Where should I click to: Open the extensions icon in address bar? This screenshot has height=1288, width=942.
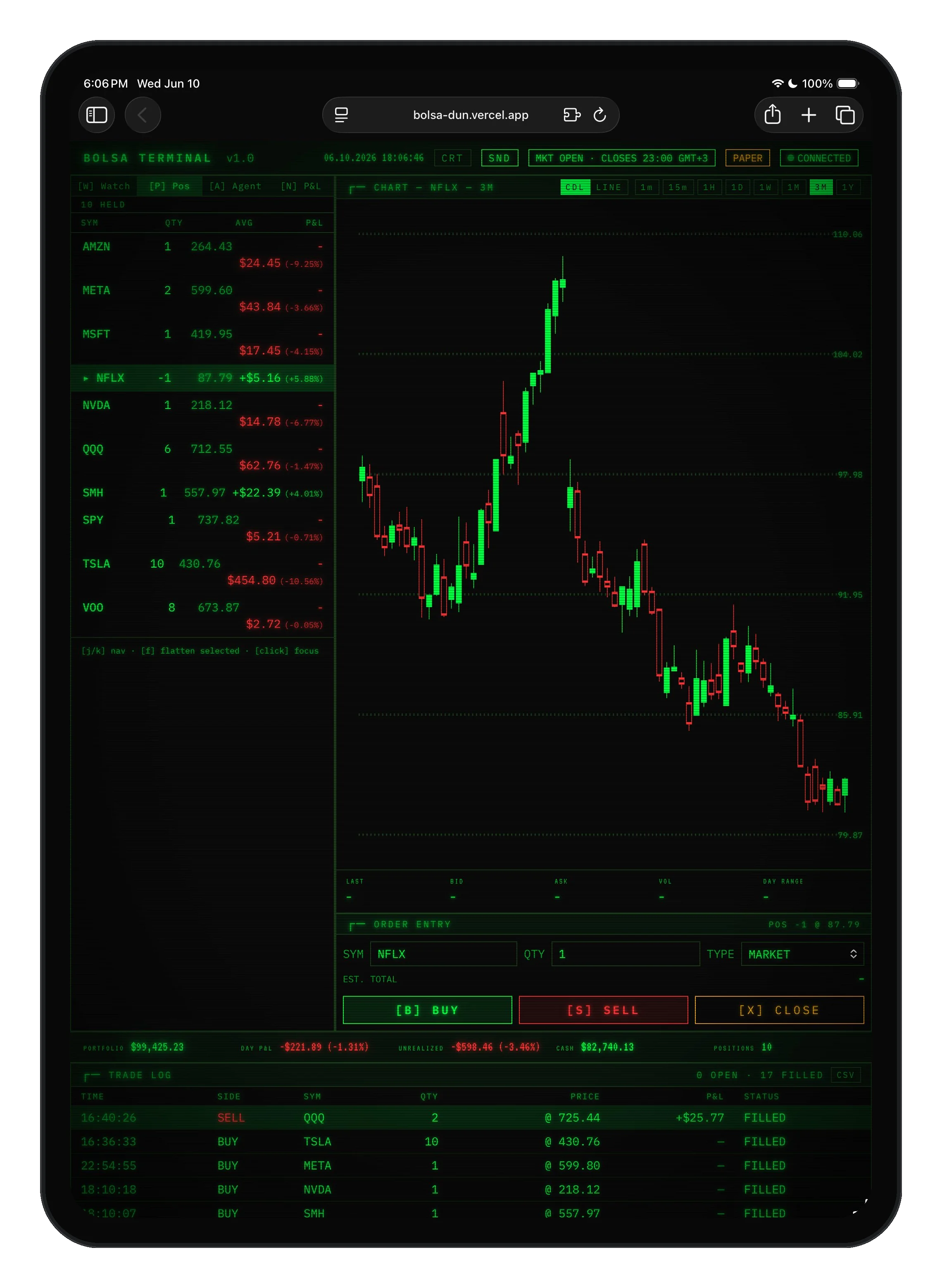pos(571,114)
